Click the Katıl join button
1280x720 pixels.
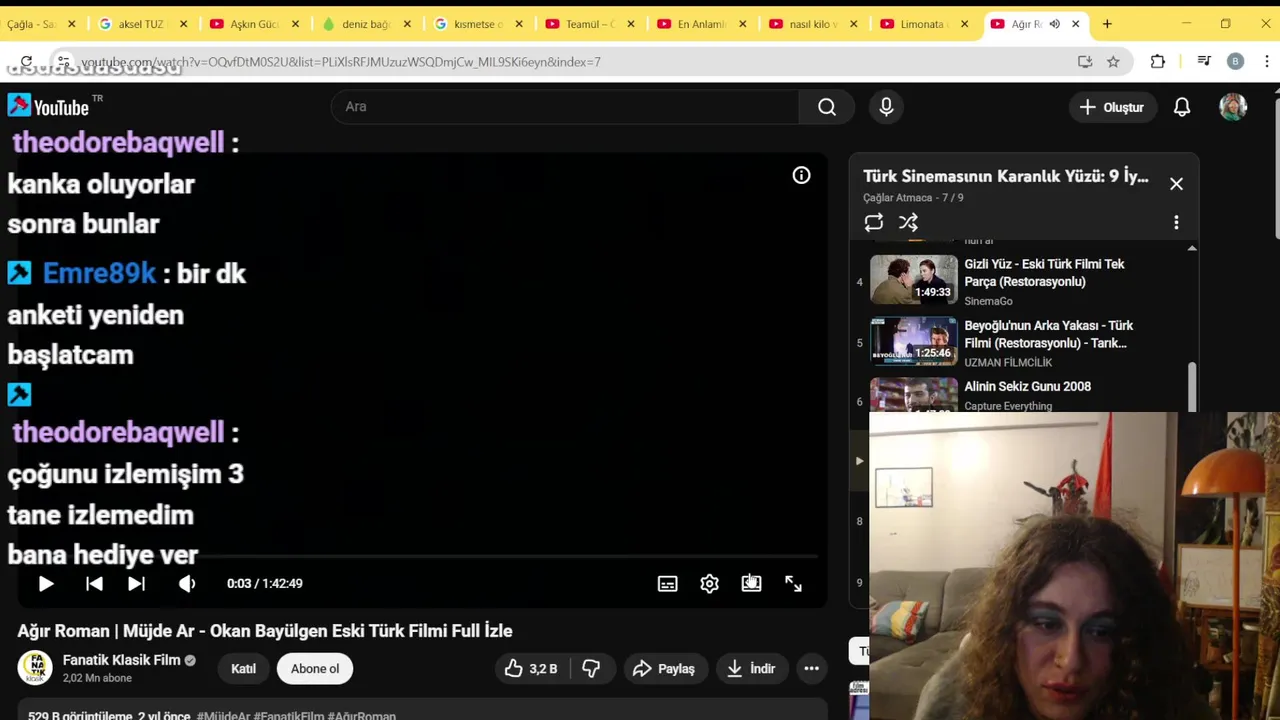click(x=243, y=669)
